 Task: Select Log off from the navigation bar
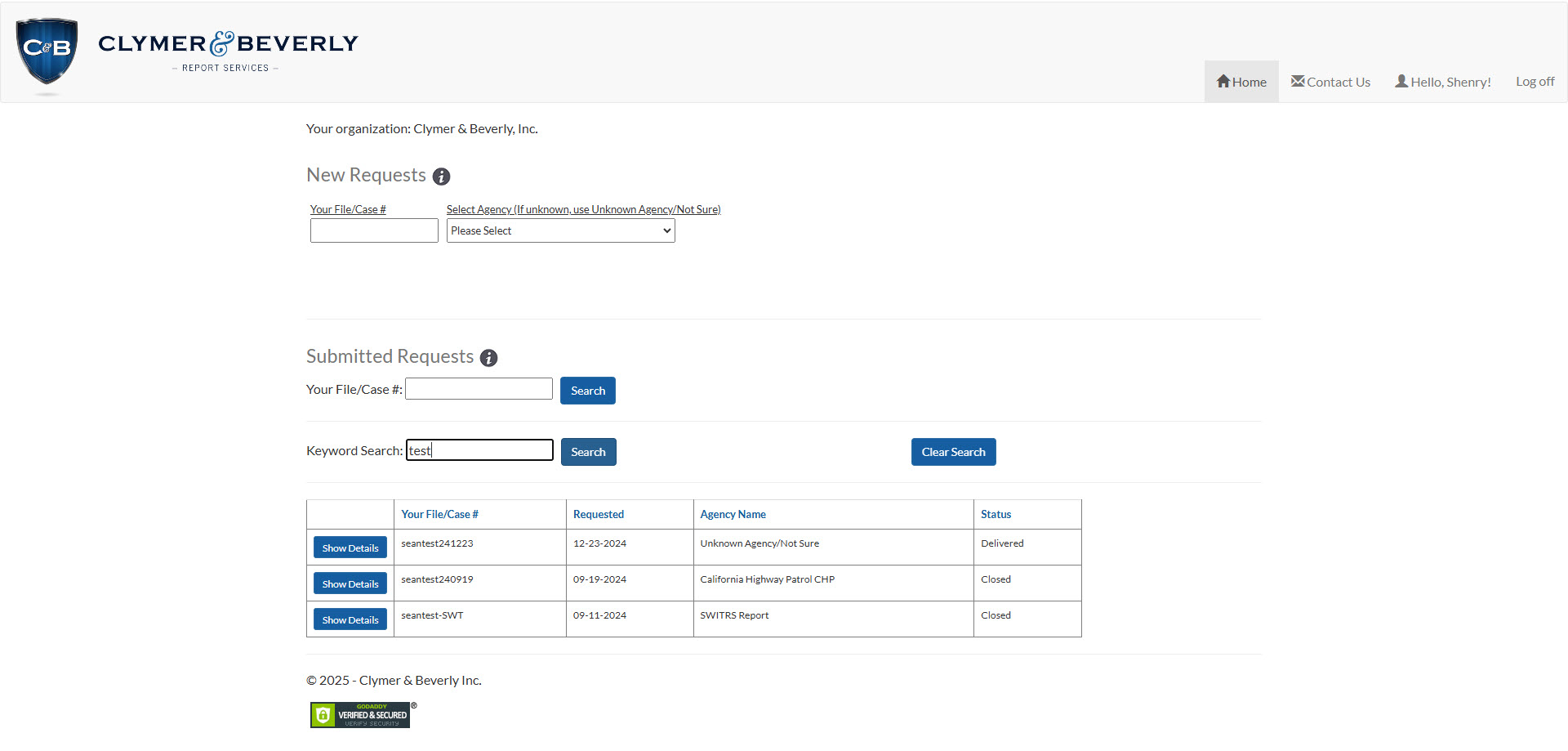pos(1534,81)
